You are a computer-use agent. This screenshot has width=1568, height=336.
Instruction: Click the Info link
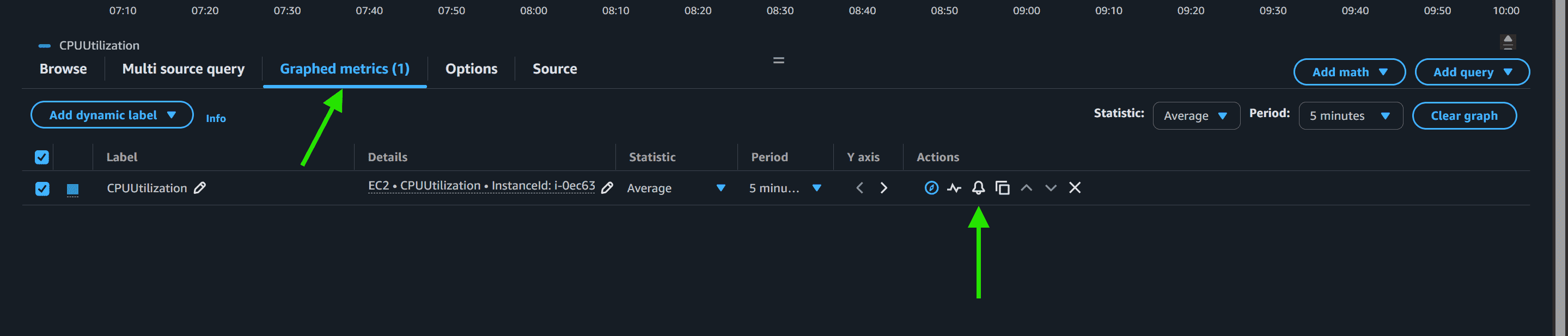216,118
